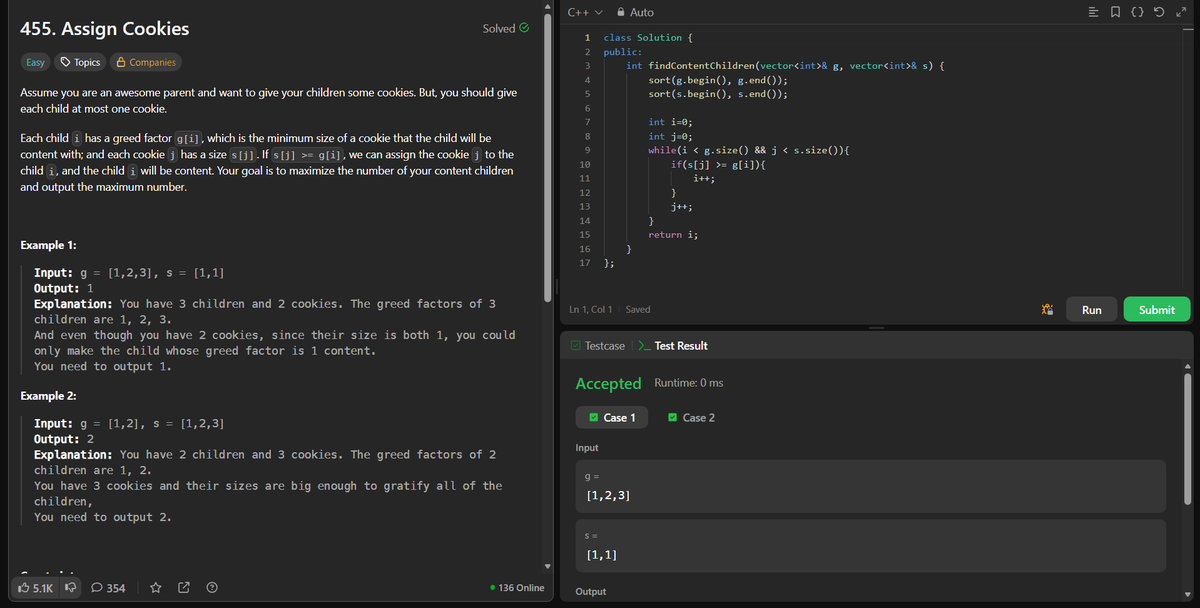Like the problem with the thumbs-up 5.1K button
This screenshot has height=608, width=1200.
[36, 588]
